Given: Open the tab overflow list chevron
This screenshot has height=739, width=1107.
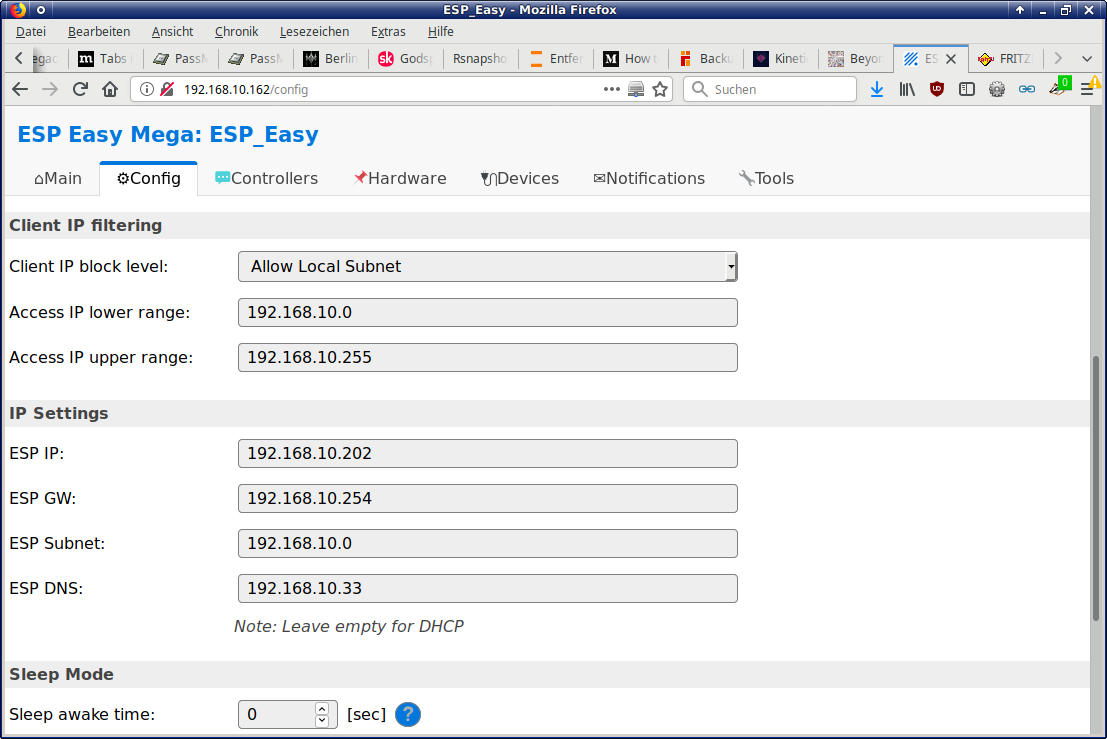Looking at the screenshot, I should [x=1086, y=58].
